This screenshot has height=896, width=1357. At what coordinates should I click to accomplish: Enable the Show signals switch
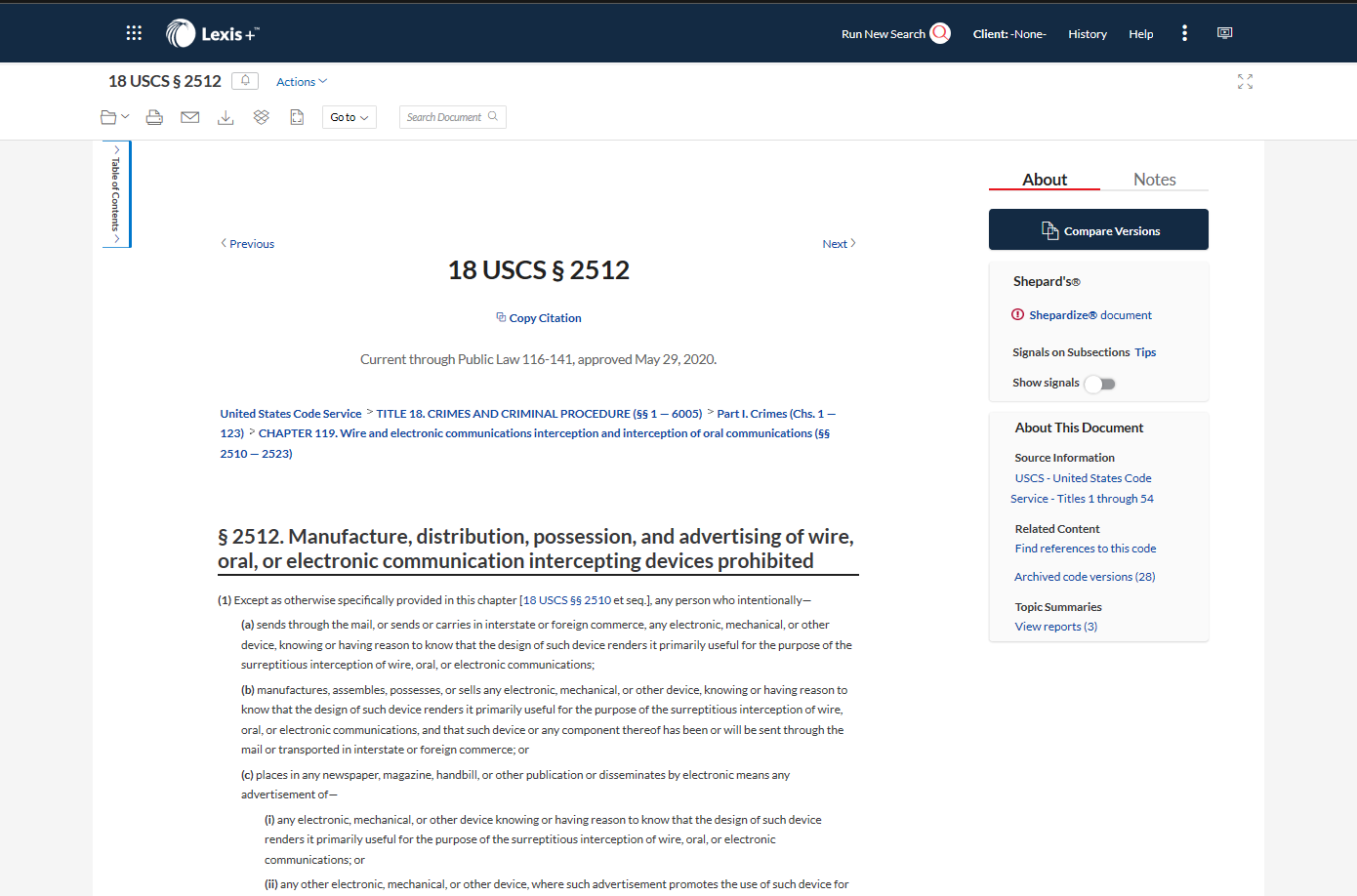pyautogui.click(x=1100, y=384)
